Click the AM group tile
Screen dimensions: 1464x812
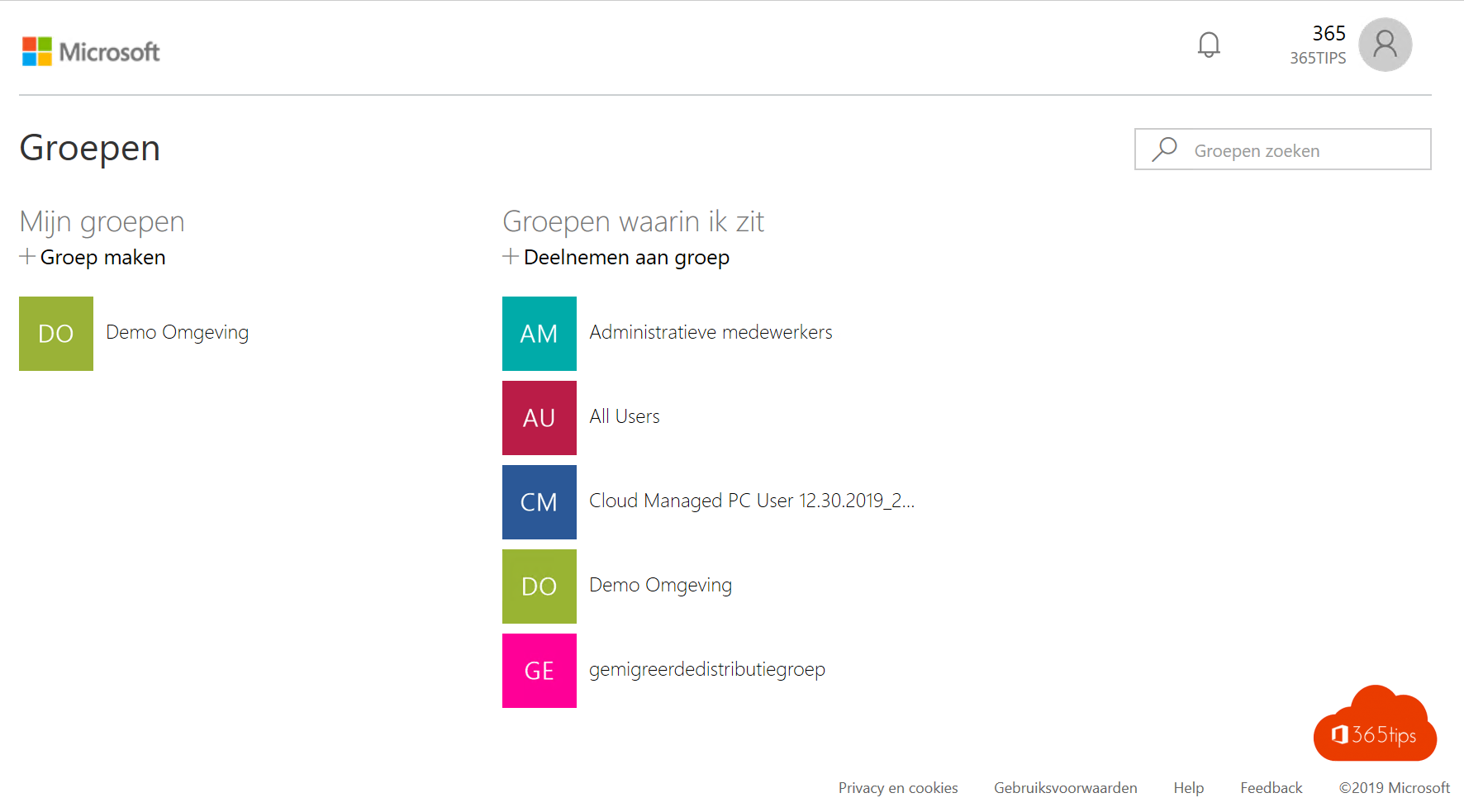coord(539,334)
